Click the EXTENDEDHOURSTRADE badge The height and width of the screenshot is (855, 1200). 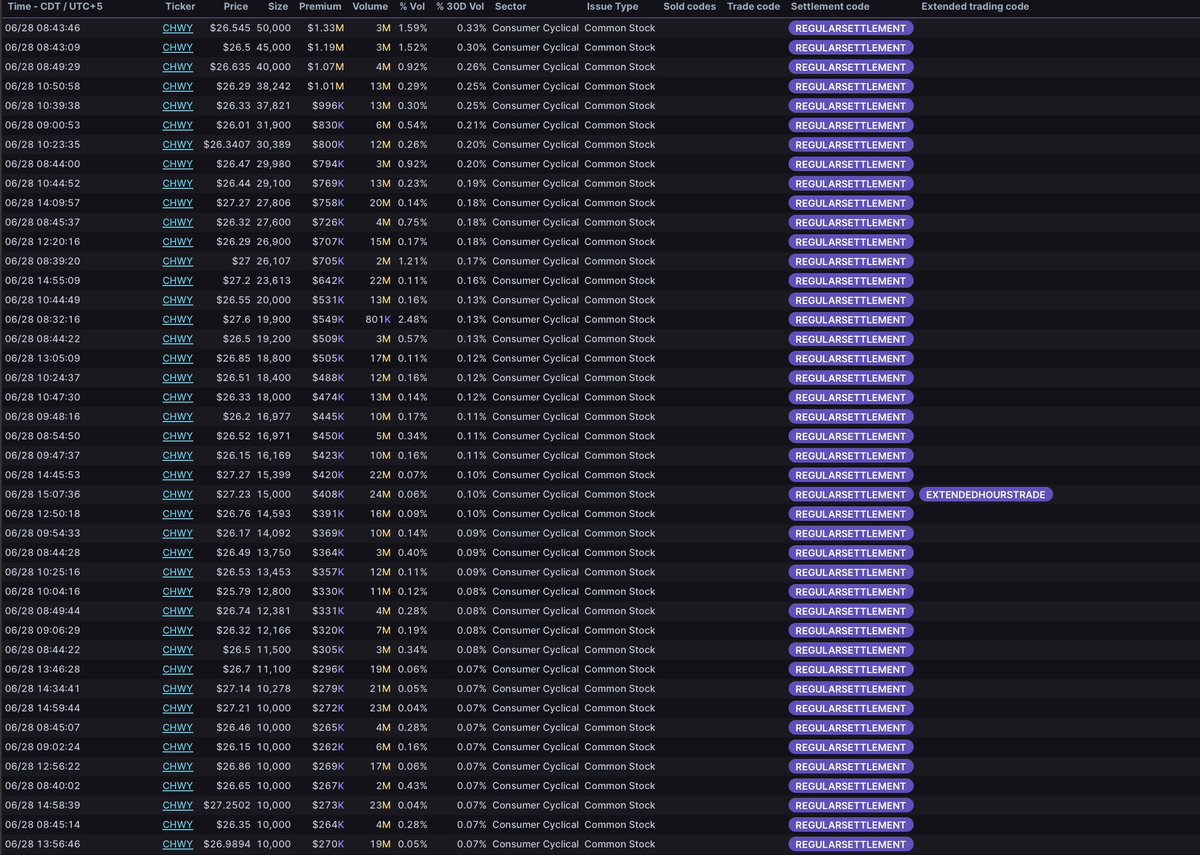tap(986, 495)
